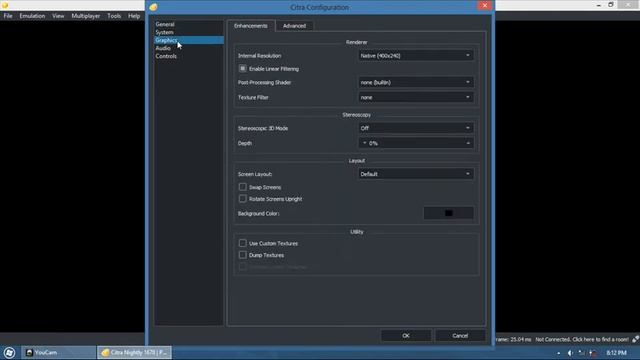Viewport: 640px width, 360px height.
Task: Select the Enhancements tab
Action: tap(251, 26)
